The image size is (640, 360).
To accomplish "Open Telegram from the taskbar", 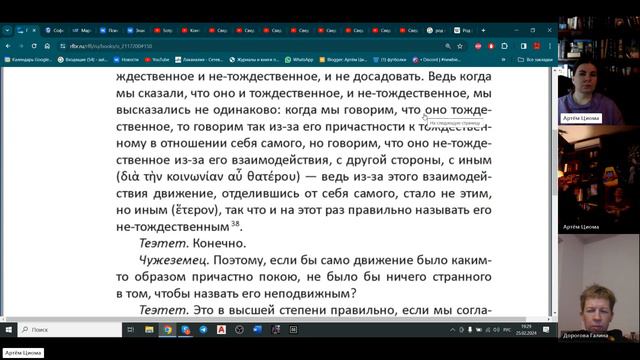I will 203,330.
